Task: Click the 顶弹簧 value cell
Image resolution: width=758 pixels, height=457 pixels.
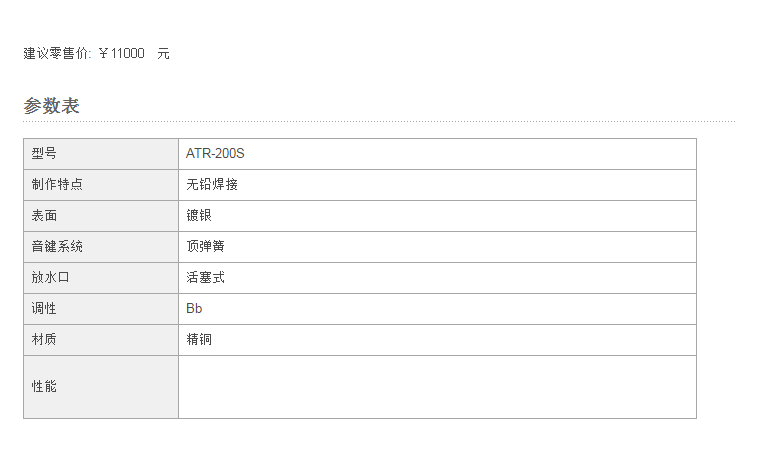Action: coord(205,247)
